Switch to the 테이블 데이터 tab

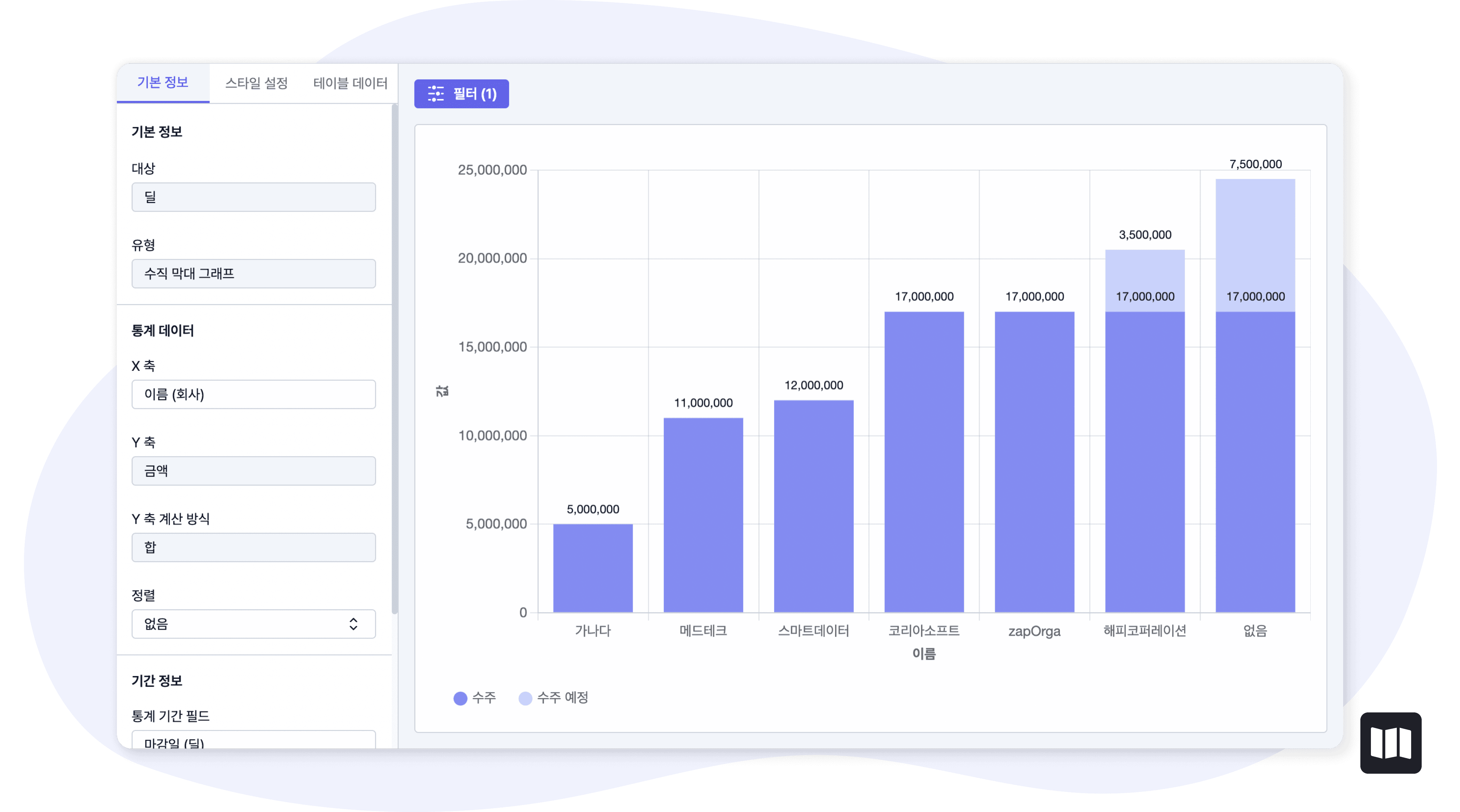(x=350, y=83)
